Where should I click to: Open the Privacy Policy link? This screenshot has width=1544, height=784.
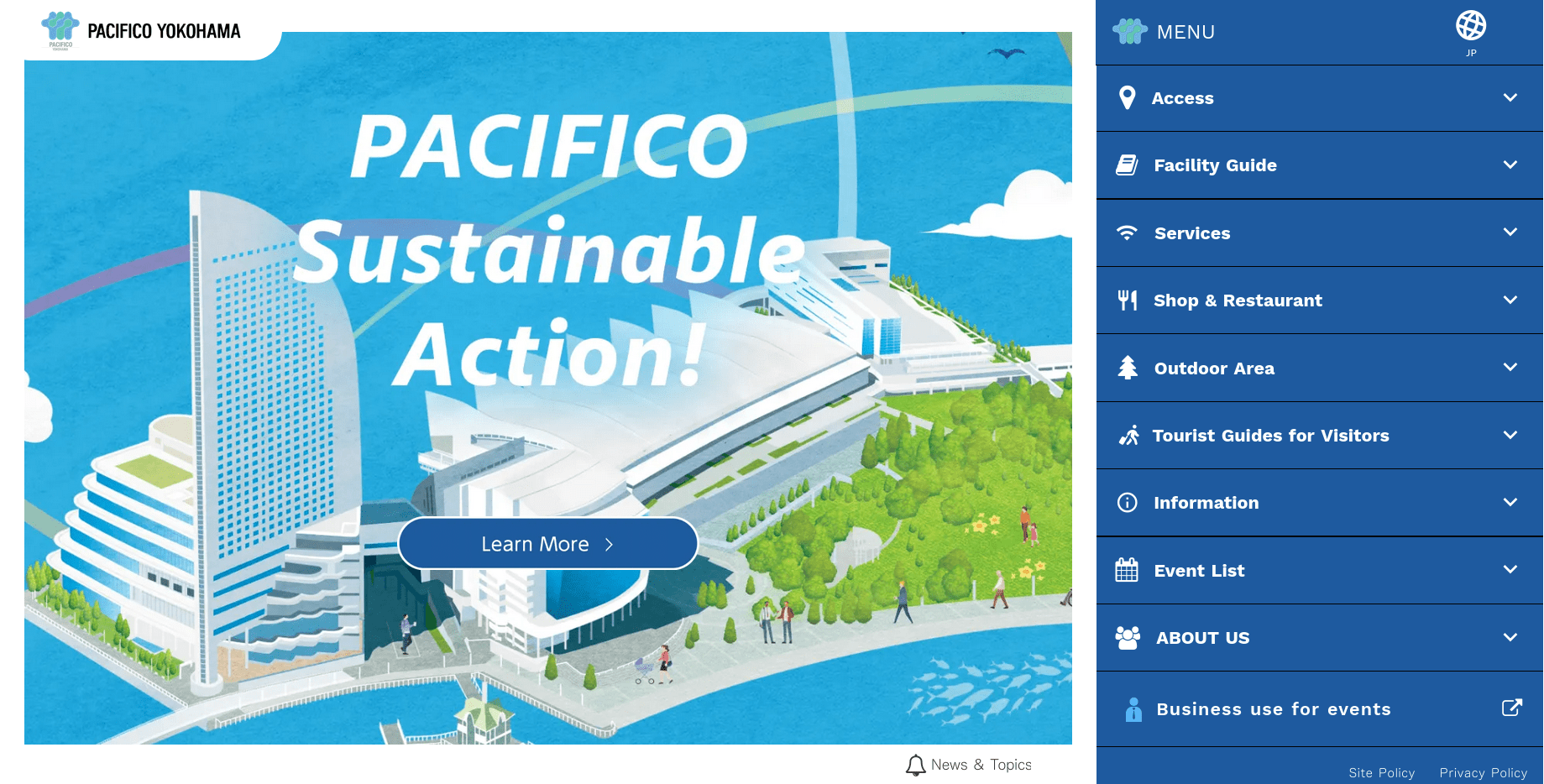(1483, 773)
